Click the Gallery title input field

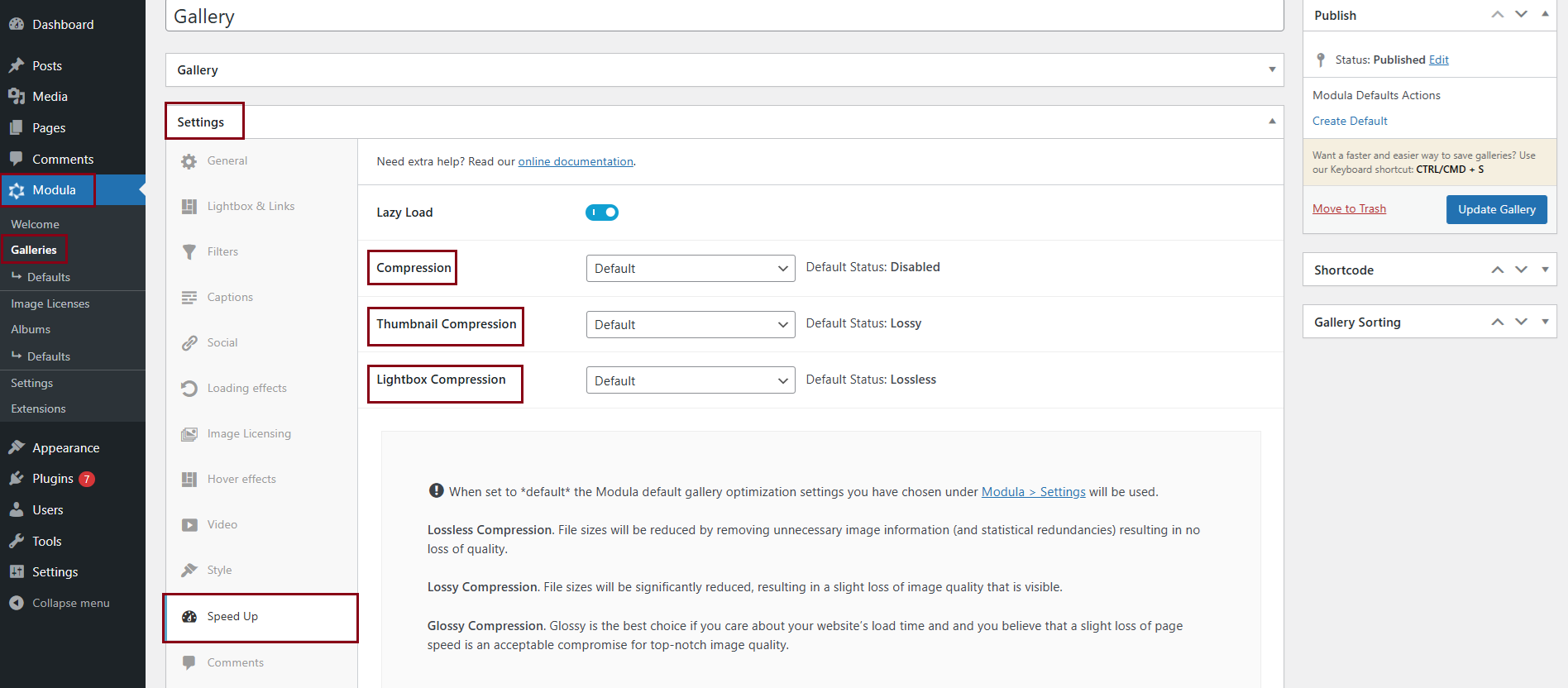point(724,17)
